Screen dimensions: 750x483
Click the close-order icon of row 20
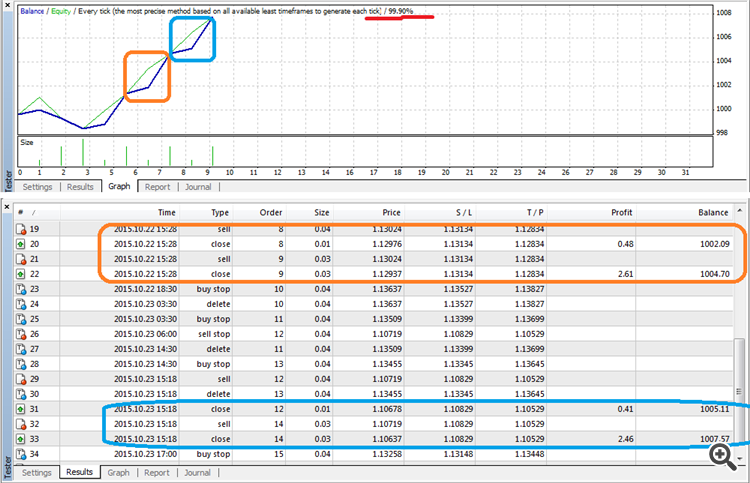pos(21,244)
